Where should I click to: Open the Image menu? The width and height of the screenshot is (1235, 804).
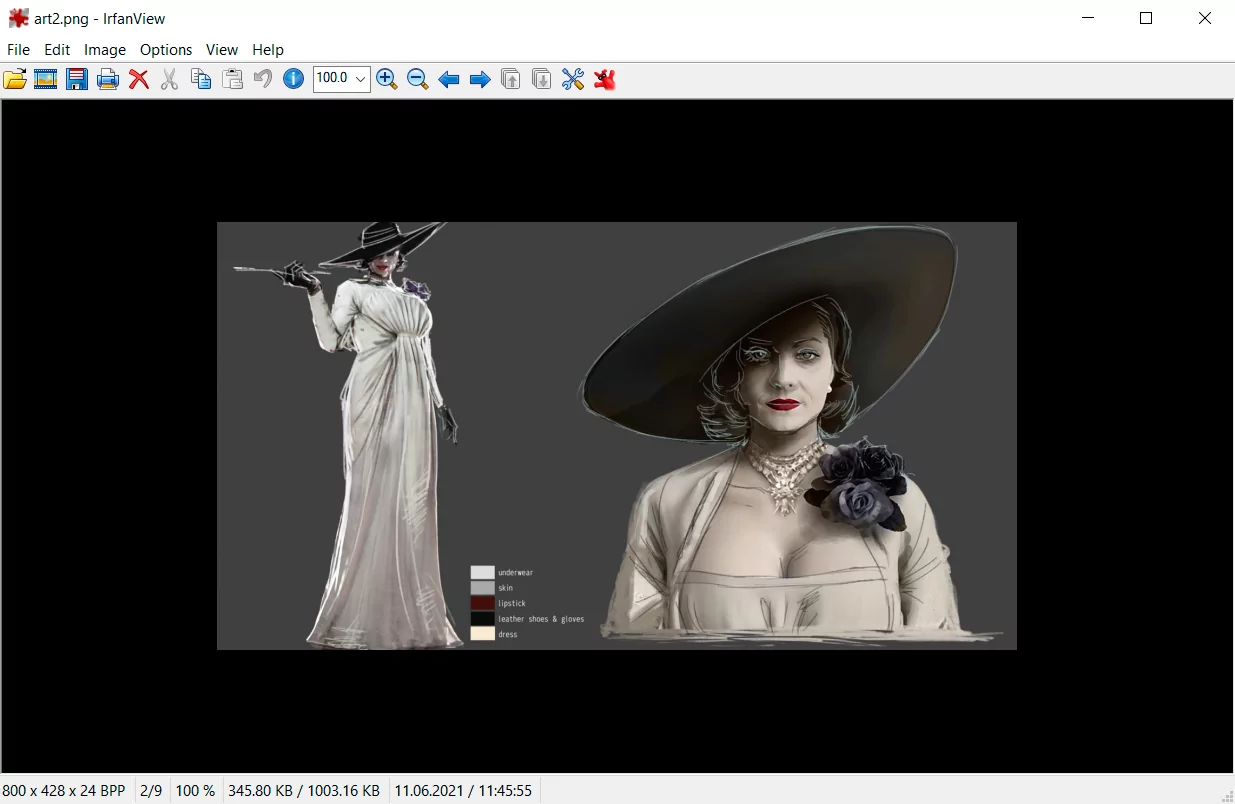point(105,49)
